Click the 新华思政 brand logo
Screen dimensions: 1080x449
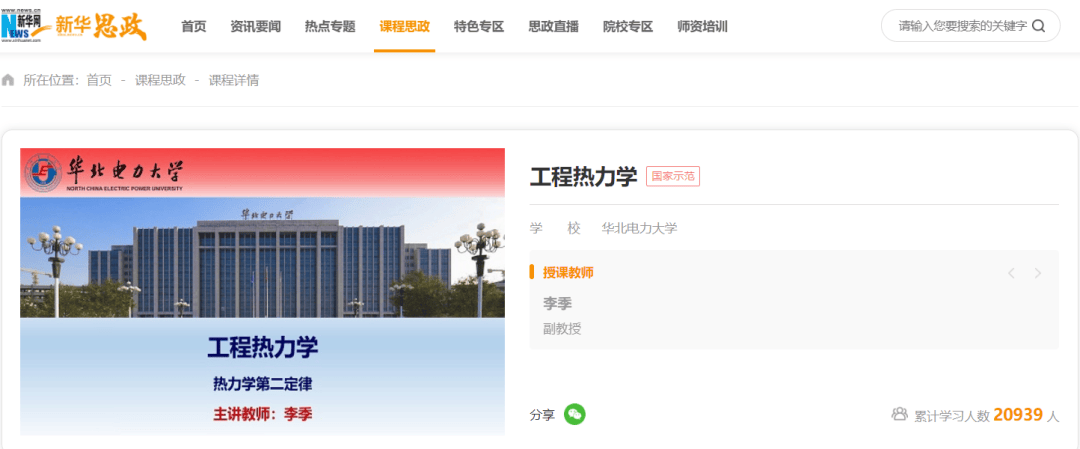(101, 26)
